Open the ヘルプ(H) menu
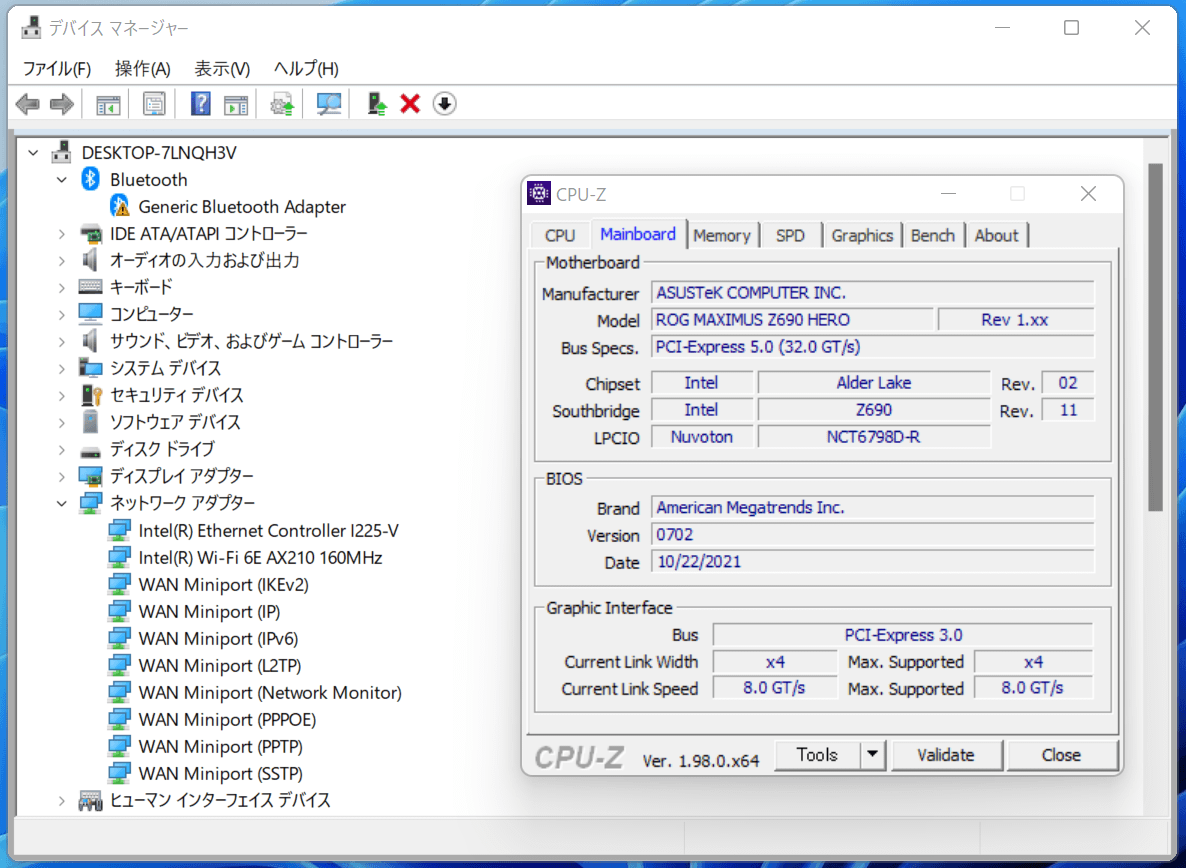 [306, 69]
